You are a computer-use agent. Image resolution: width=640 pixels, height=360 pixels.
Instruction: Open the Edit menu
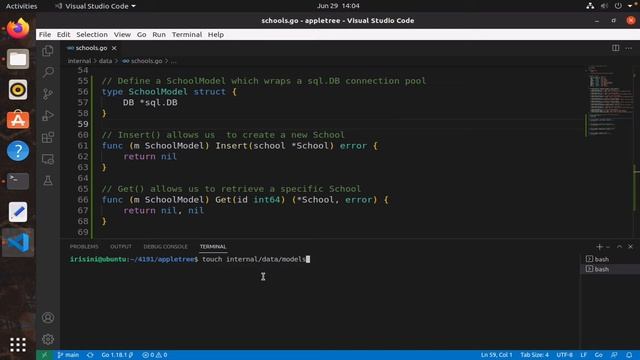(x=63, y=35)
